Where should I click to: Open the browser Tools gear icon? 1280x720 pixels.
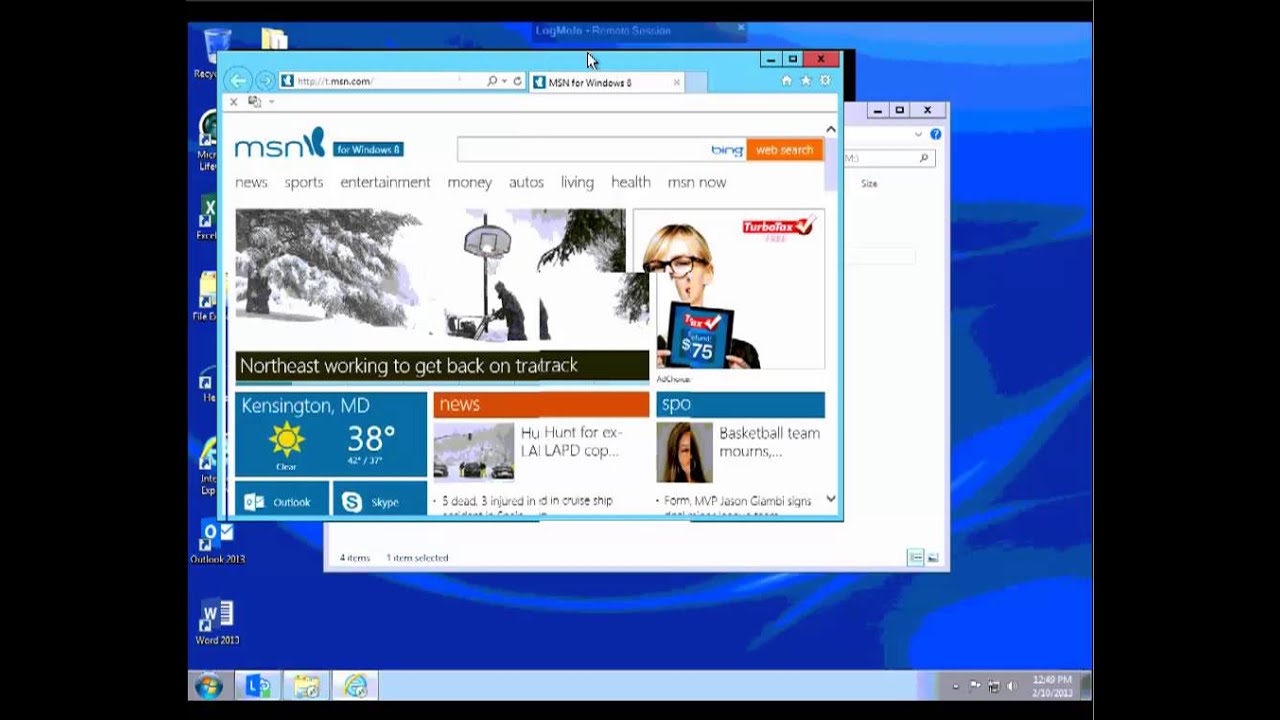[825, 81]
